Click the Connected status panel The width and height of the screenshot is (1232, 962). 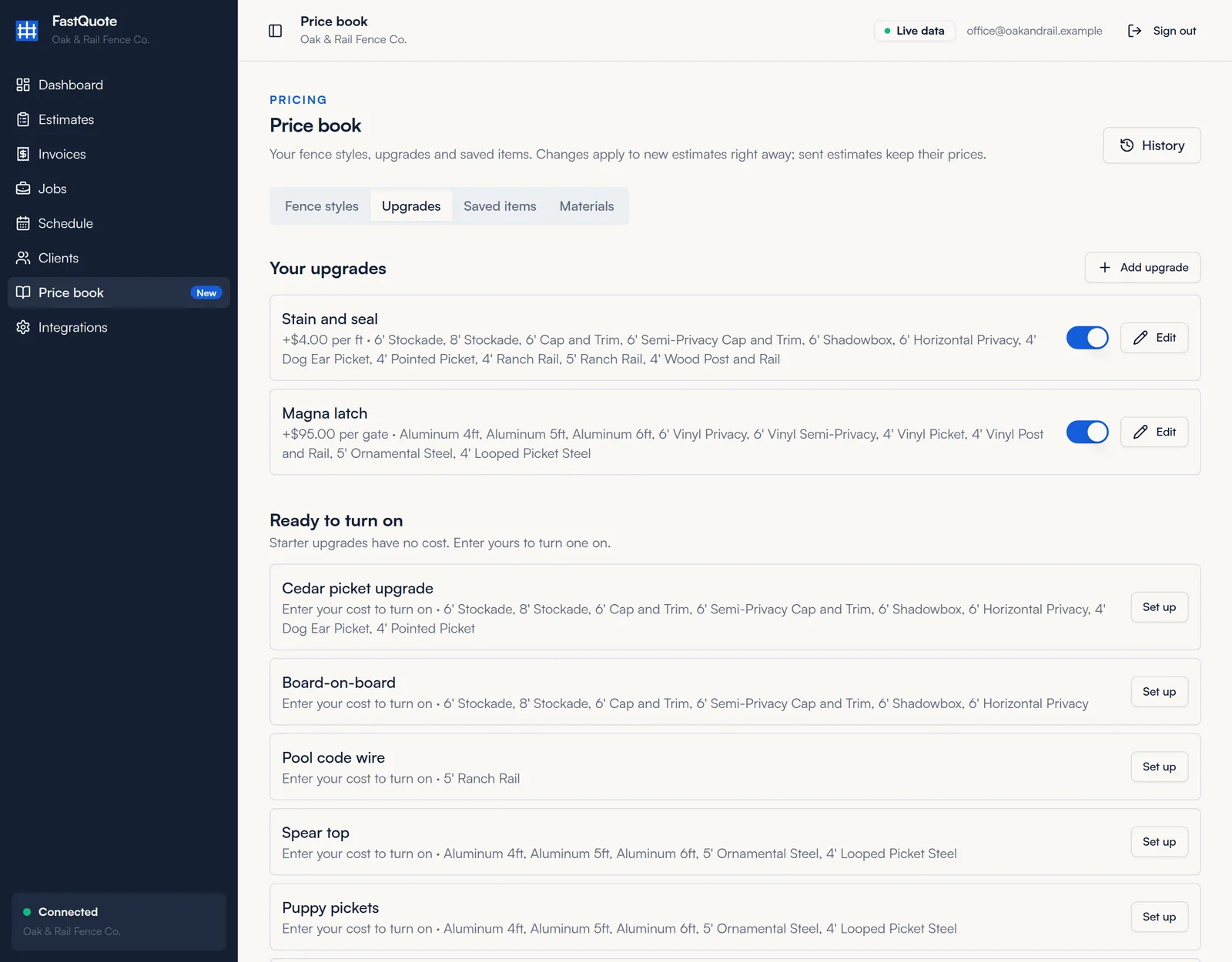click(x=119, y=921)
